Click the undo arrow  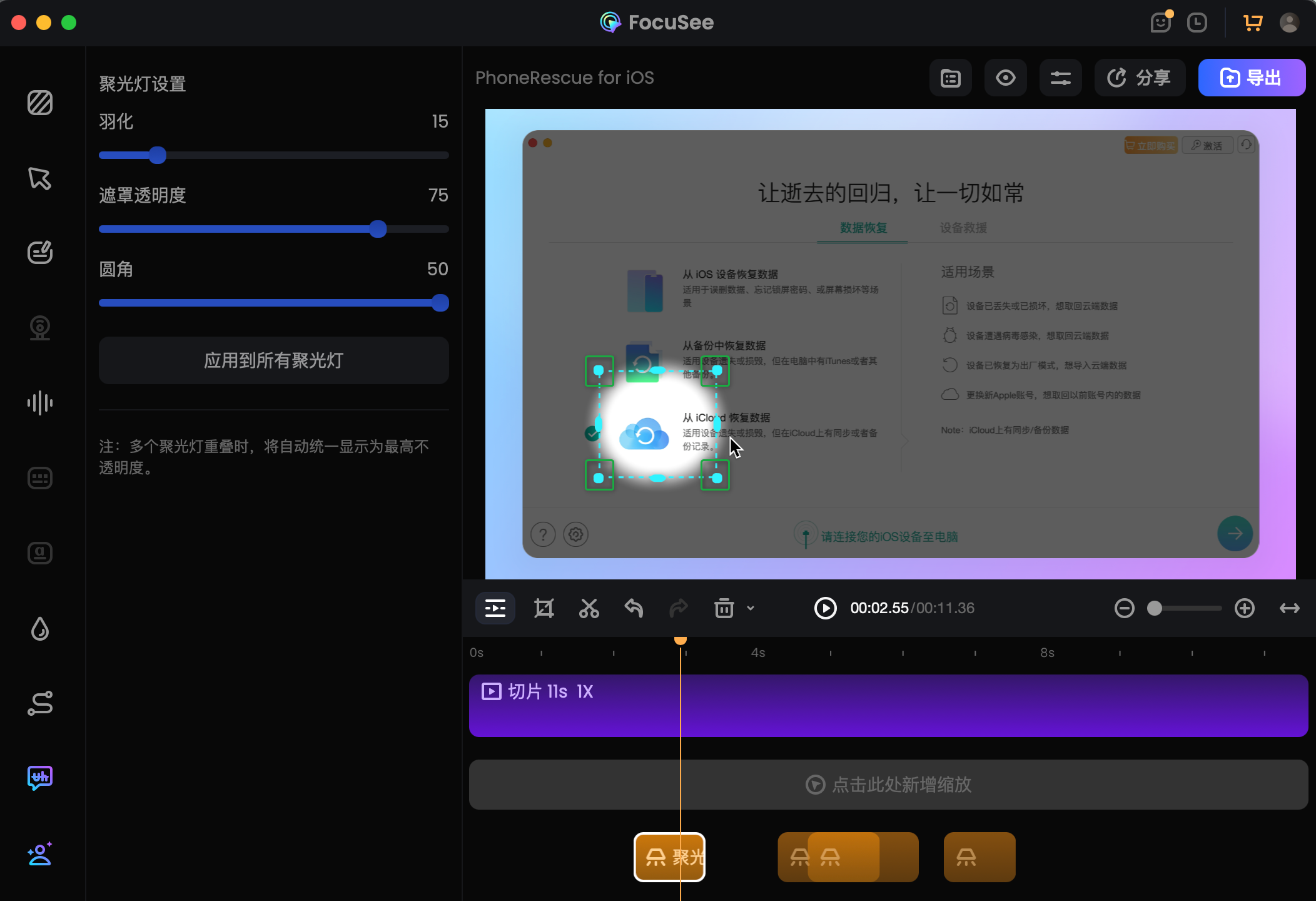[634, 608]
